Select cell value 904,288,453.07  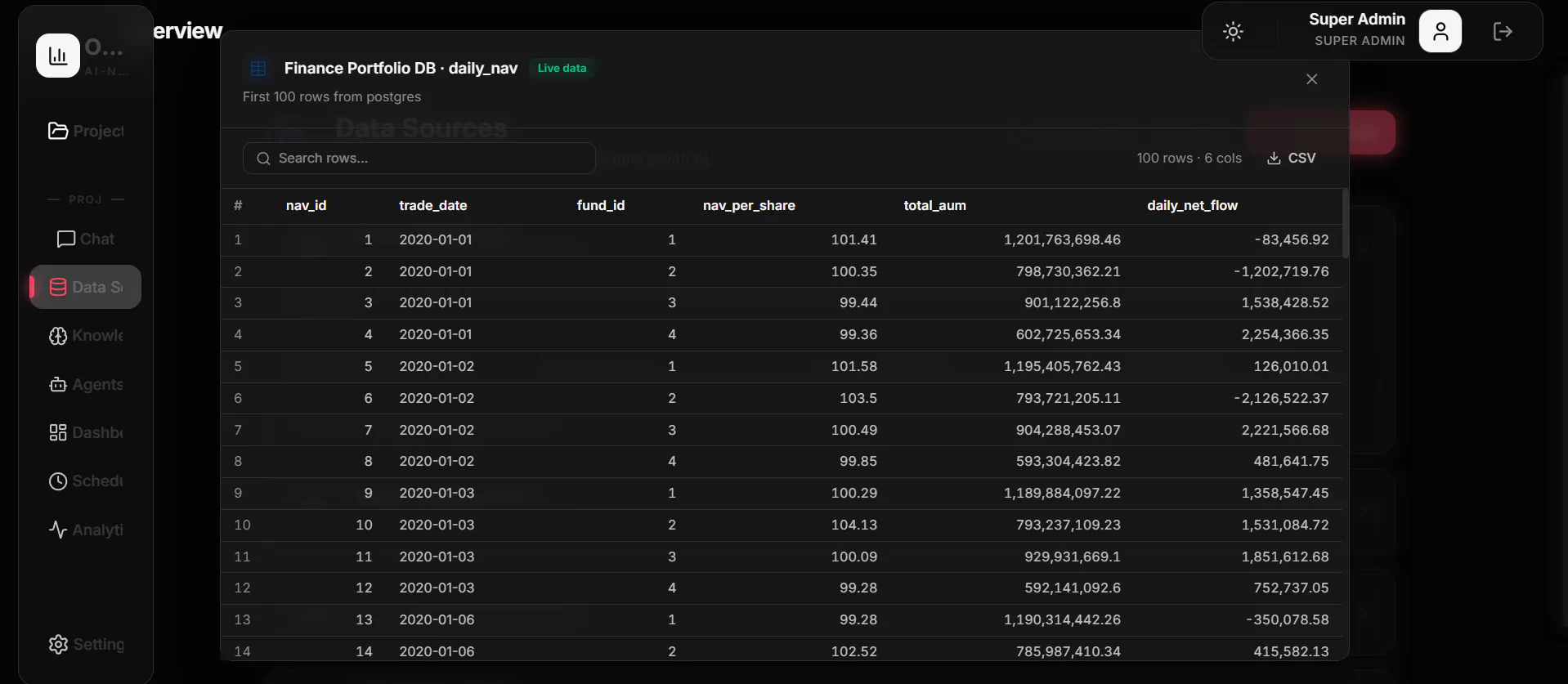tap(1068, 431)
